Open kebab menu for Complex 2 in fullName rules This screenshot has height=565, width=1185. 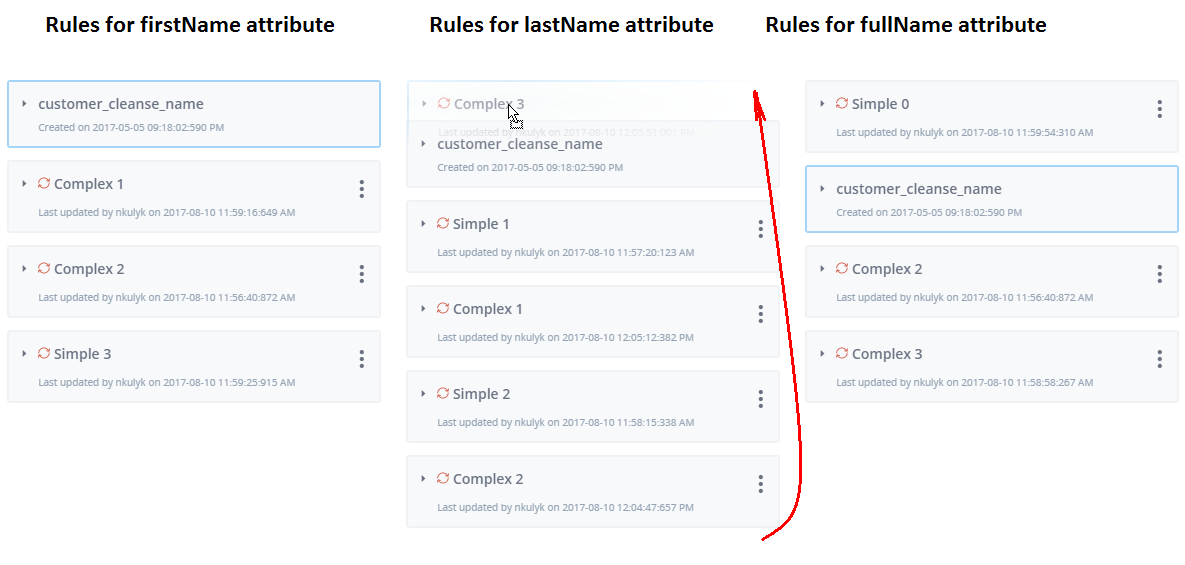[1159, 274]
